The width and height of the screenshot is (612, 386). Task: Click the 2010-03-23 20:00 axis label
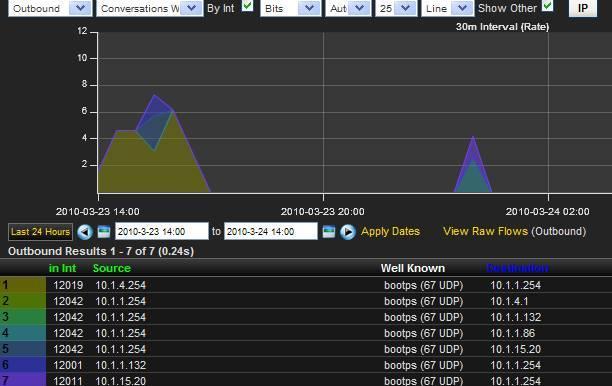point(322,212)
